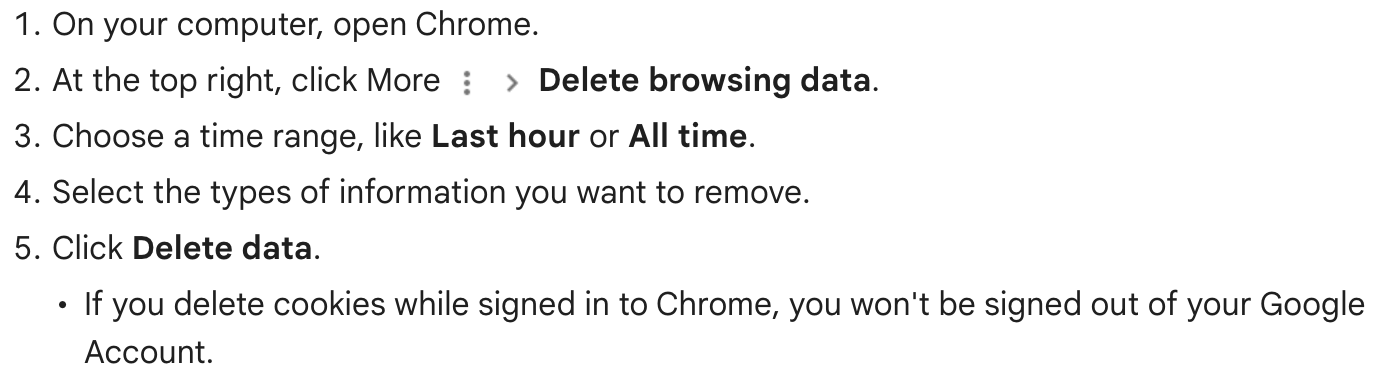This screenshot has height=382, width=1376.
Task: Click 'On your computer' in step one
Action: point(187,27)
